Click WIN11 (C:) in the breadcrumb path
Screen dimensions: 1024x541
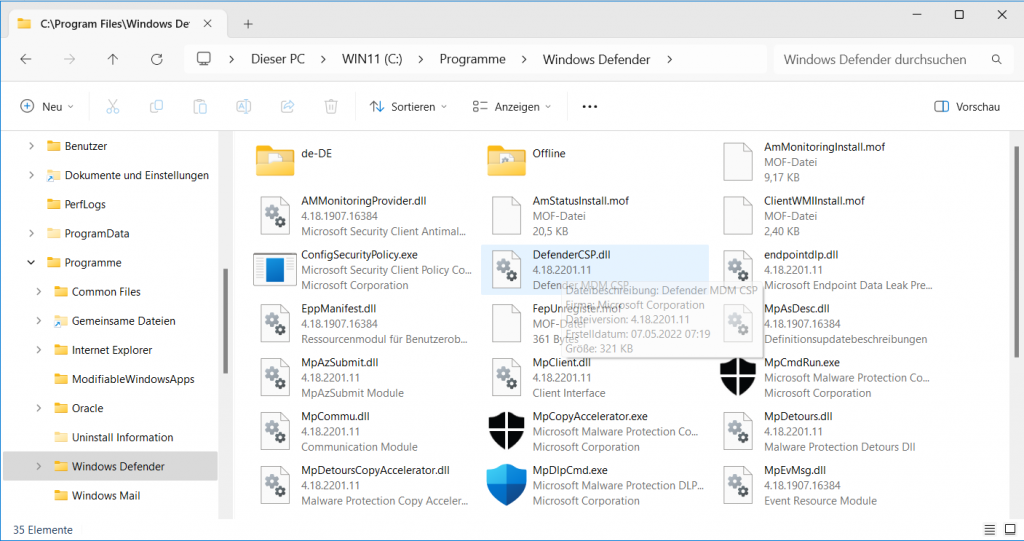(372, 59)
